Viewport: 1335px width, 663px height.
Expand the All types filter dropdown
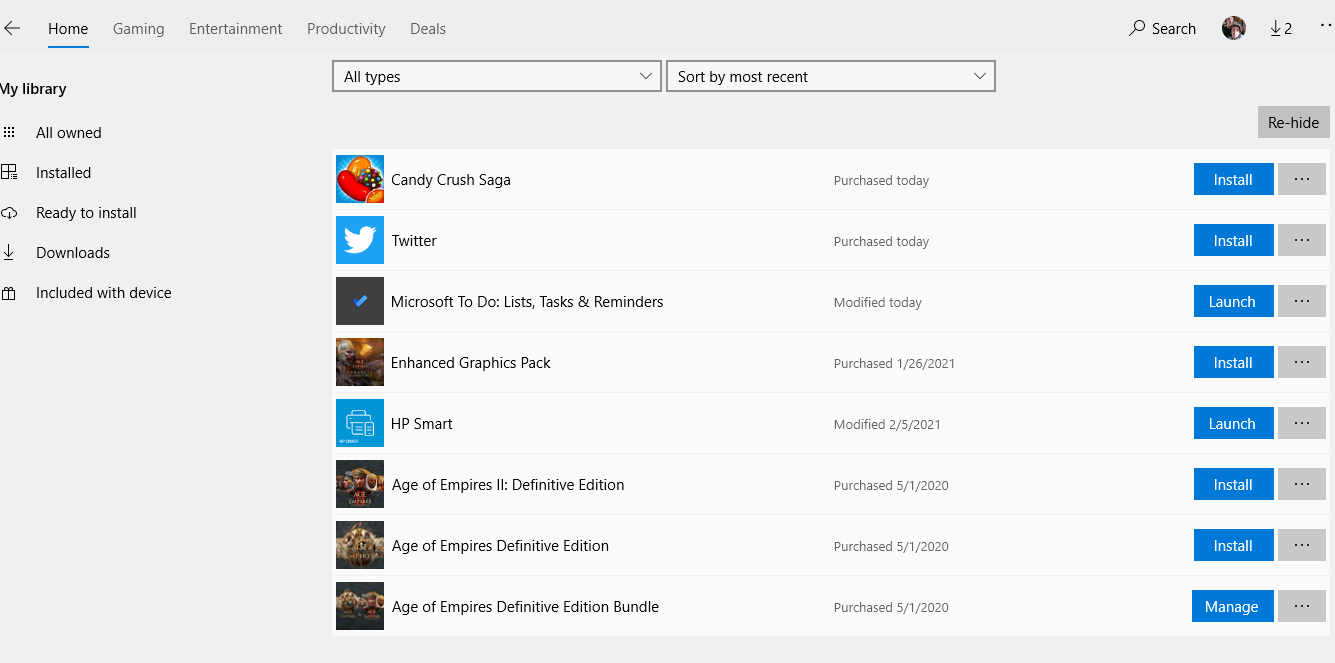[497, 77]
